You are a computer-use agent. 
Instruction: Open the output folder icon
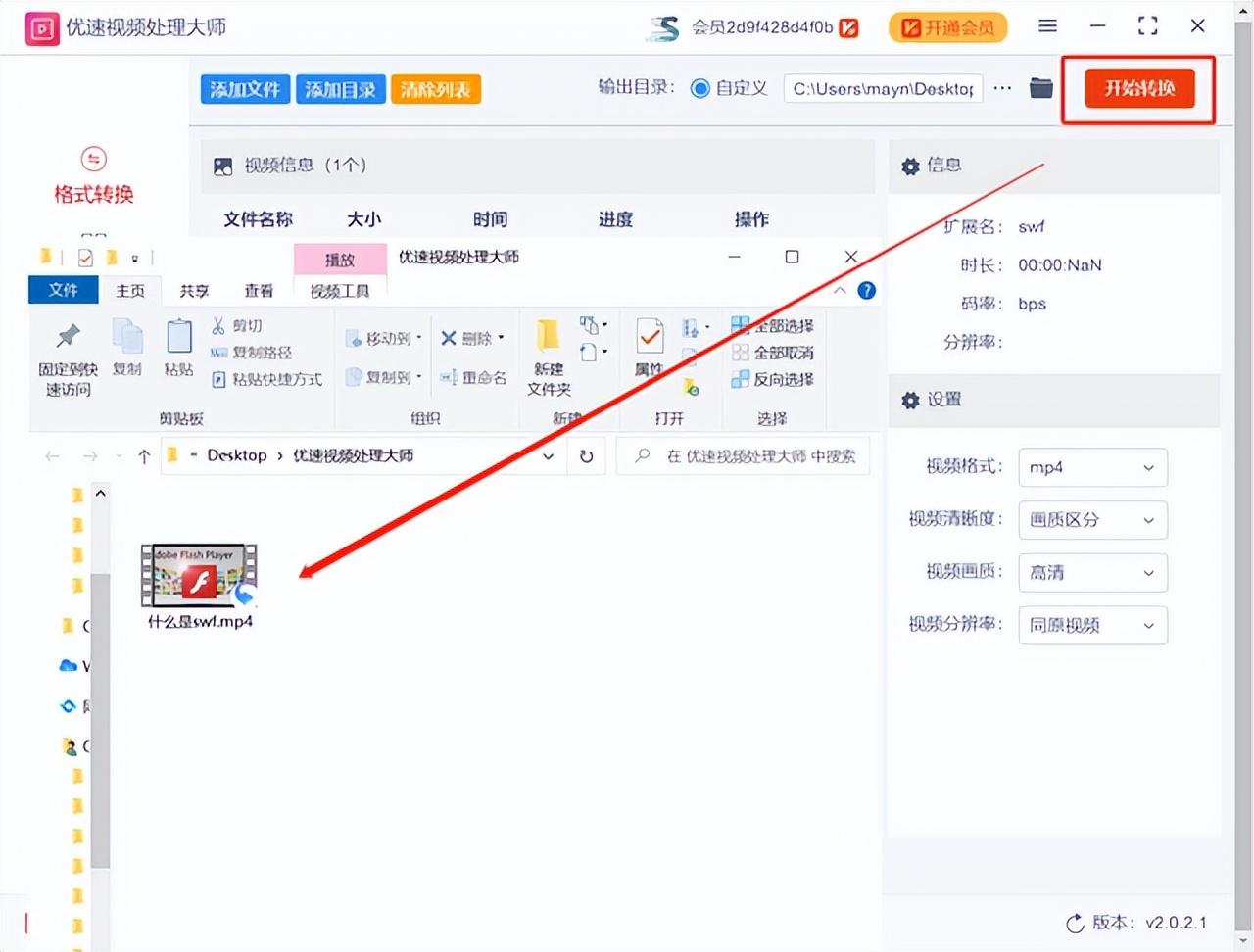point(1040,88)
